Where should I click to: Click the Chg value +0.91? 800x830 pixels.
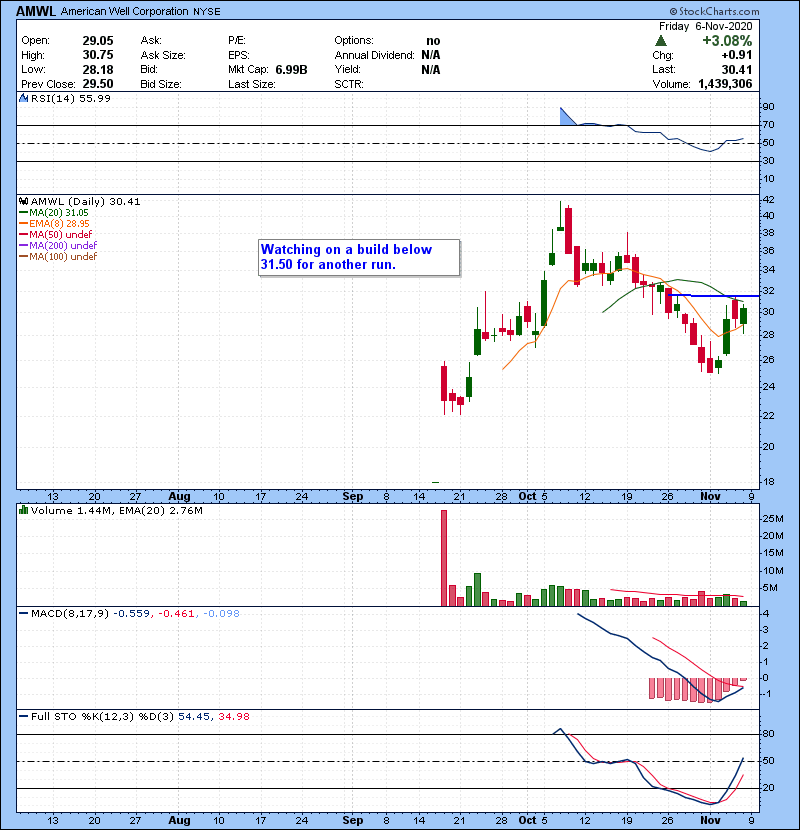[736, 55]
